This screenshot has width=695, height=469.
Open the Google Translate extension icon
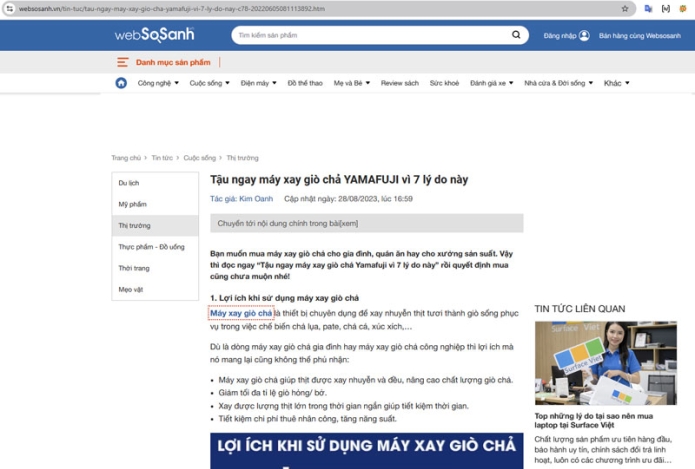point(648,8)
